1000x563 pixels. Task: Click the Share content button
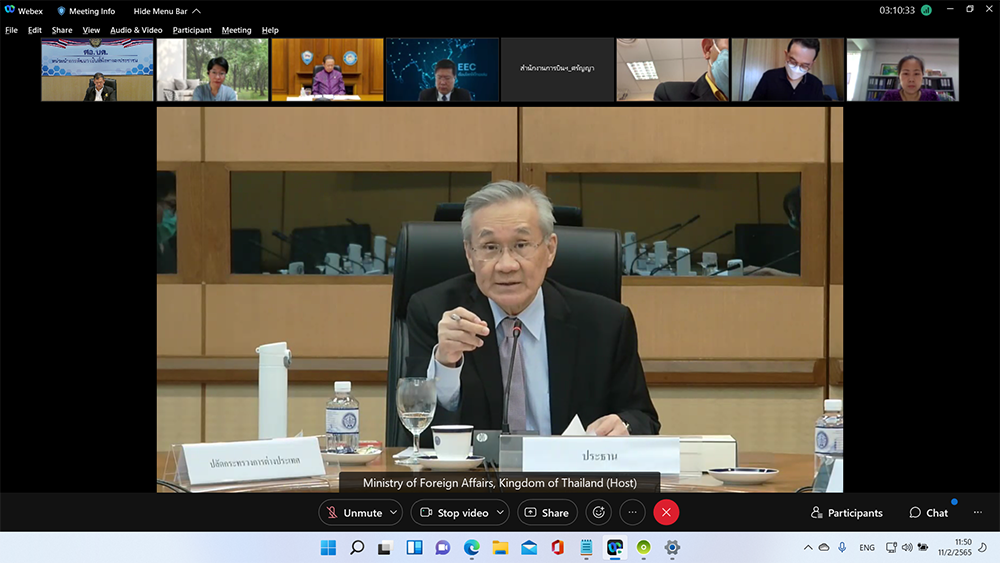pyautogui.click(x=547, y=513)
